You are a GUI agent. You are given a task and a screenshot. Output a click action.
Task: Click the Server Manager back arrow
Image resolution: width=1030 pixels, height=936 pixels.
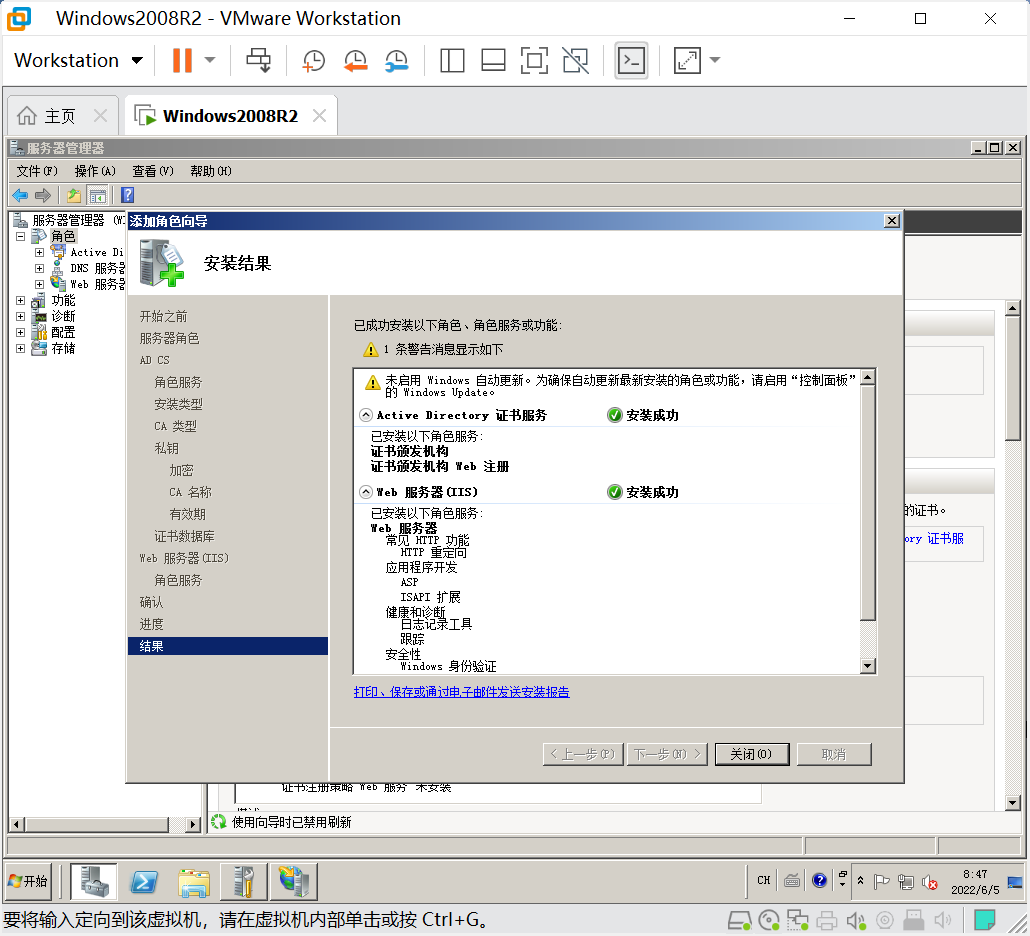[x=20, y=195]
